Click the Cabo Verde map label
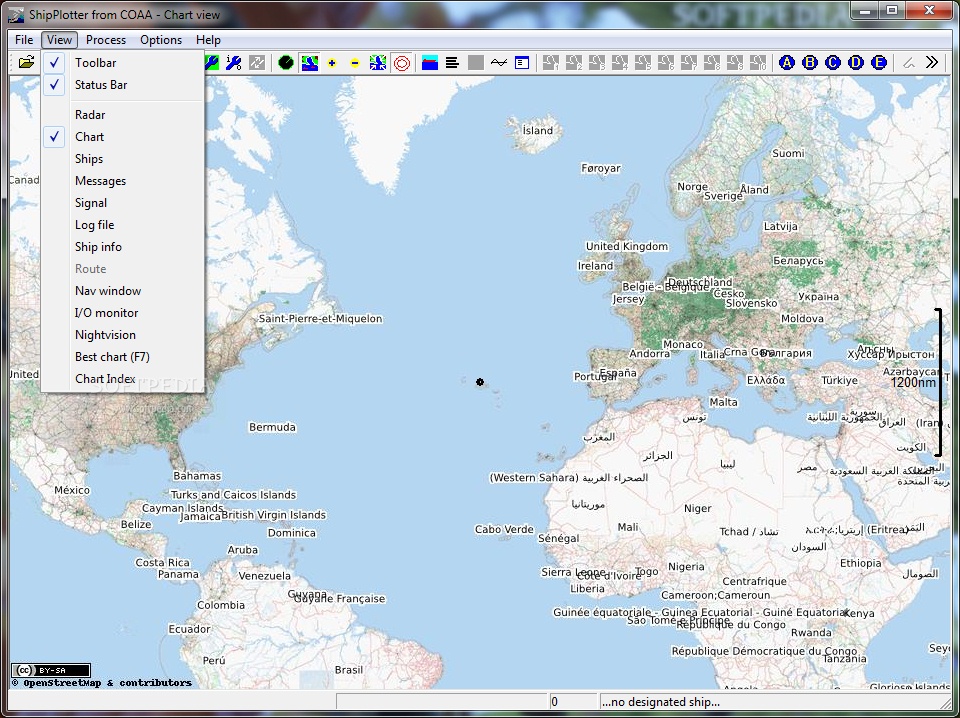Screen dimensions: 960x718 504,529
